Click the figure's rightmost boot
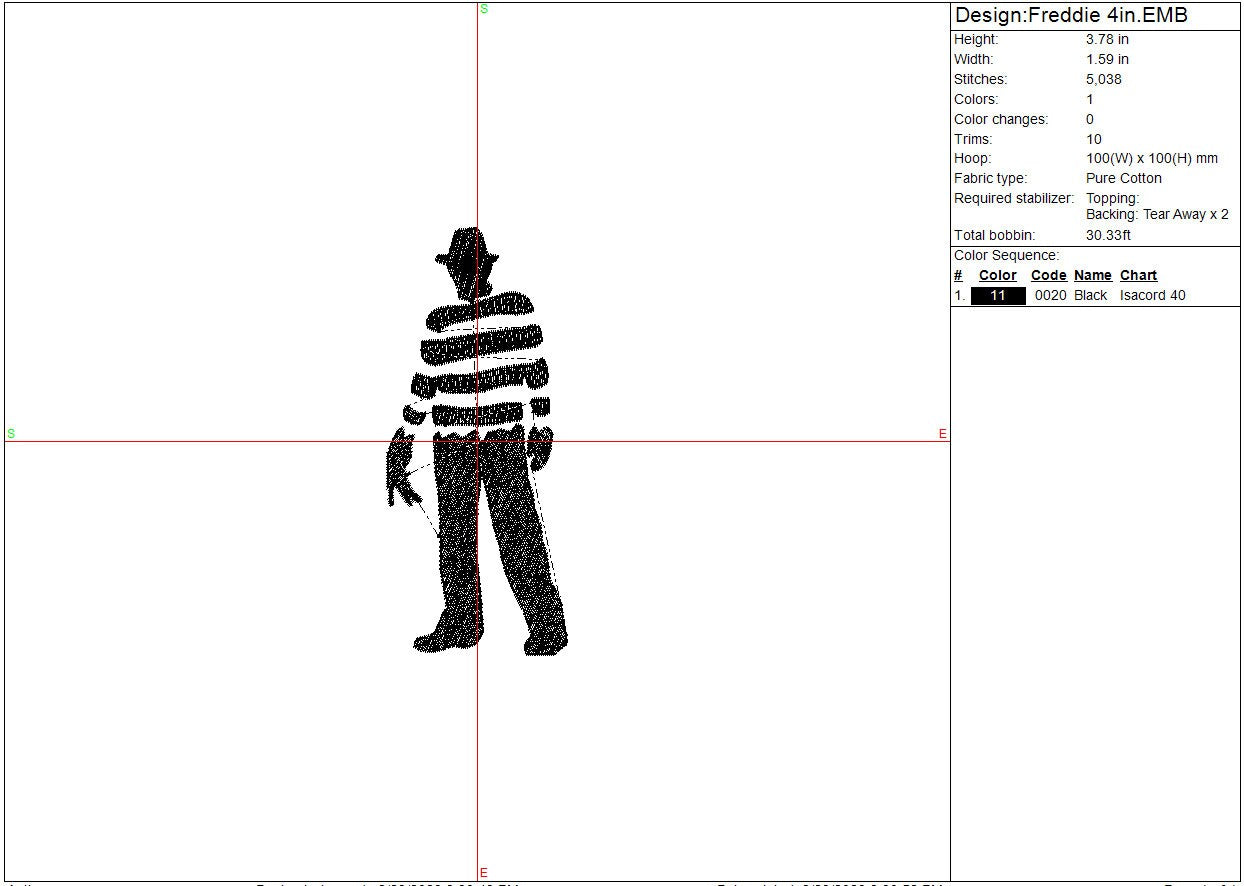1244x886 pixels. coord(544,640)
